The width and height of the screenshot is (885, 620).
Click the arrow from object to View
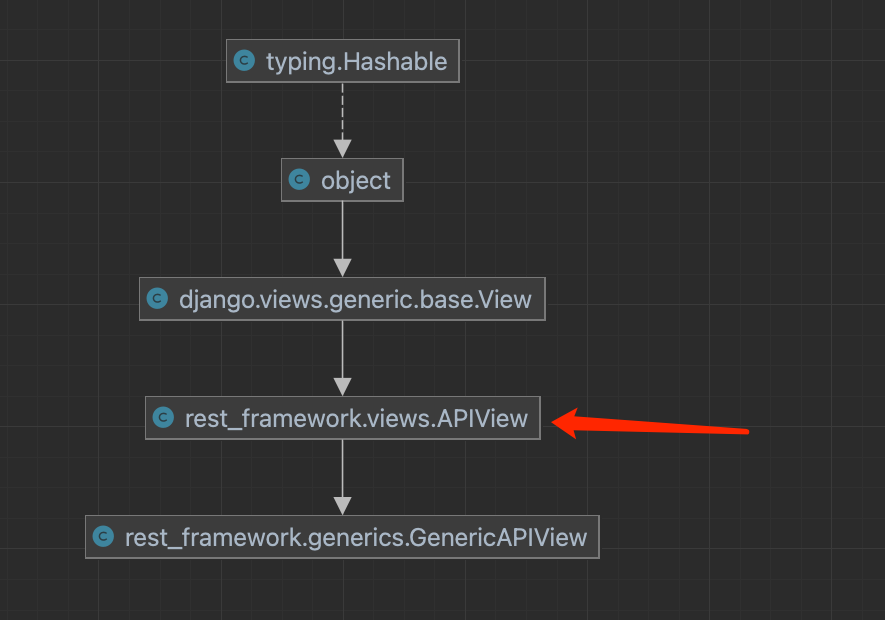(342, 238)
